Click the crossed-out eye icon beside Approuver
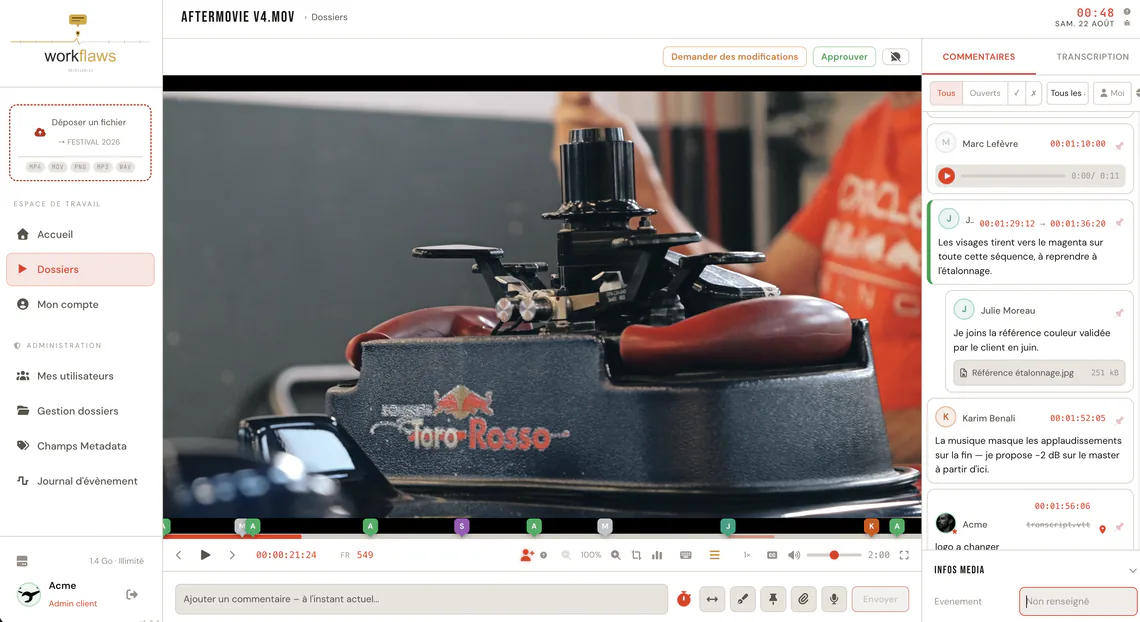Screen dimensions: 1140x622 coord(896,57)
